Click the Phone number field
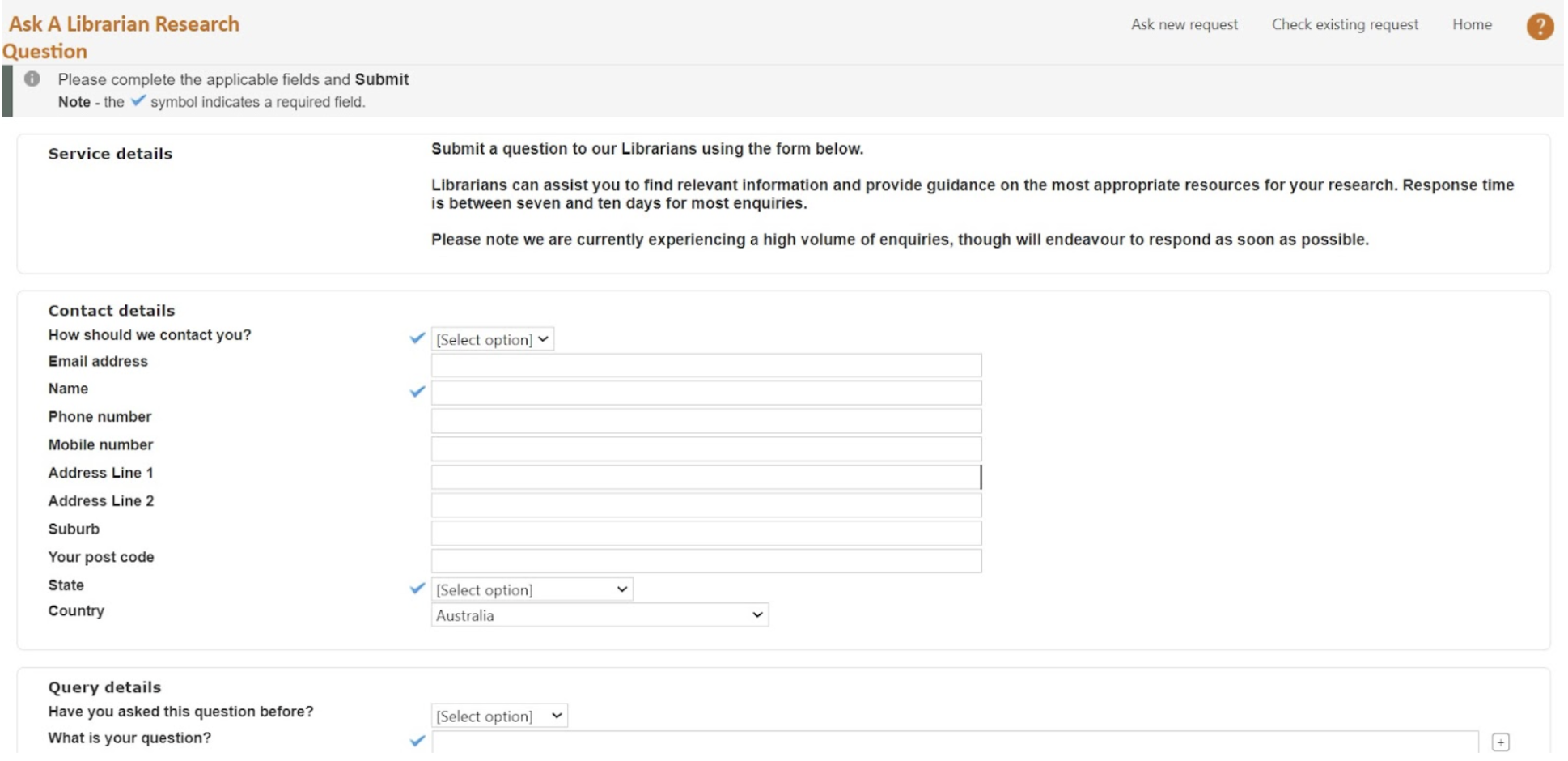The image size is (1568, 761). (706, 420)
